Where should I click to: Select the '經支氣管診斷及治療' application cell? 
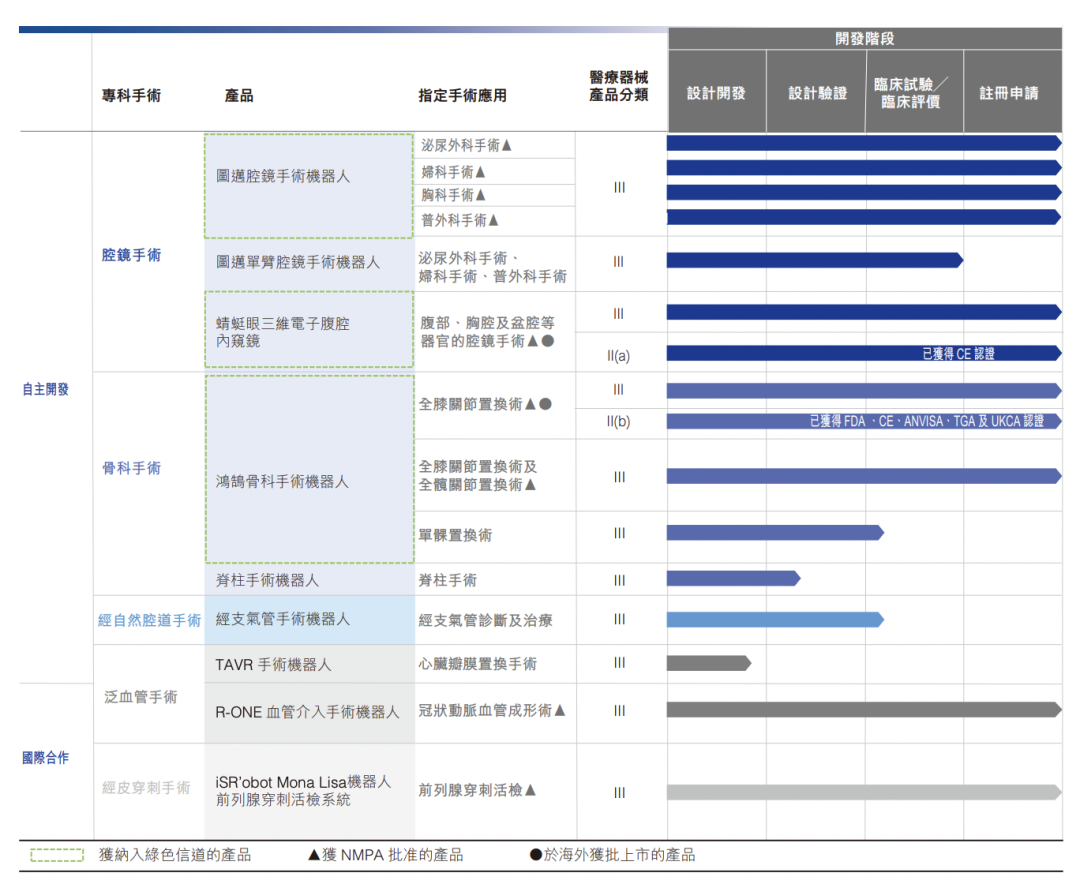(486, 620)
